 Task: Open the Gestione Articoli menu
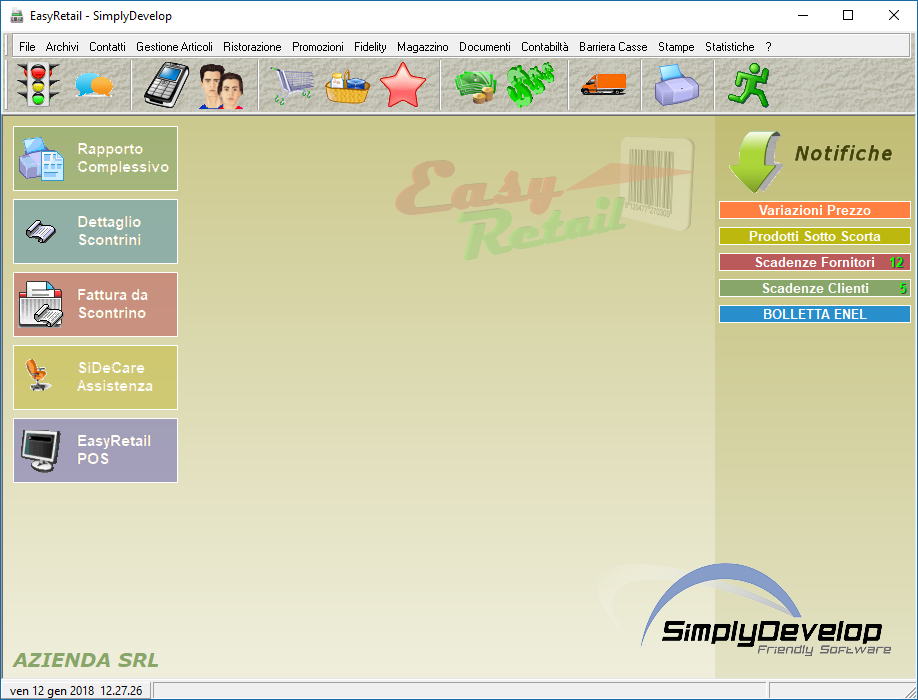[x=174, y=47]
